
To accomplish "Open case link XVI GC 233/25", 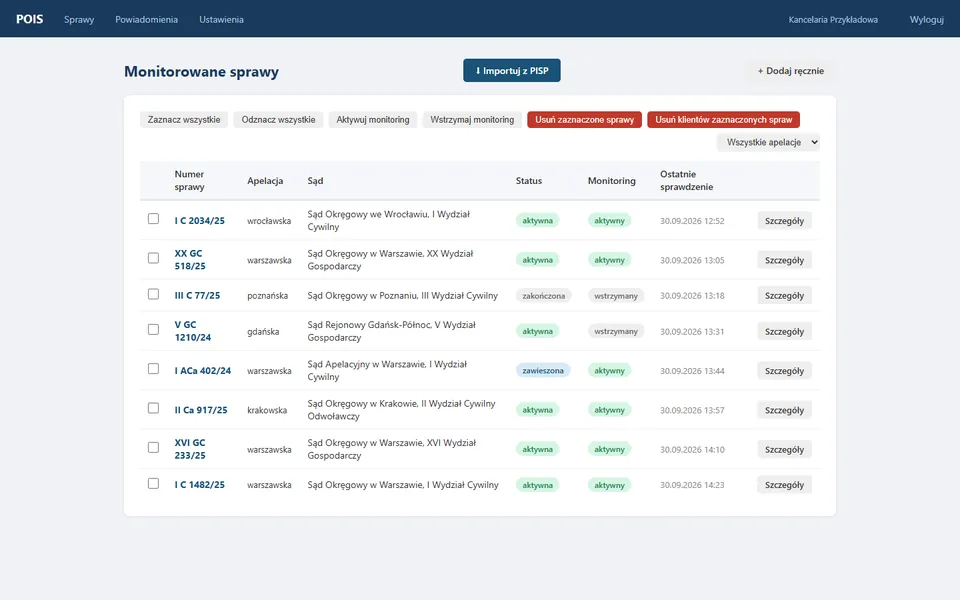I will (x=190, y=449).
